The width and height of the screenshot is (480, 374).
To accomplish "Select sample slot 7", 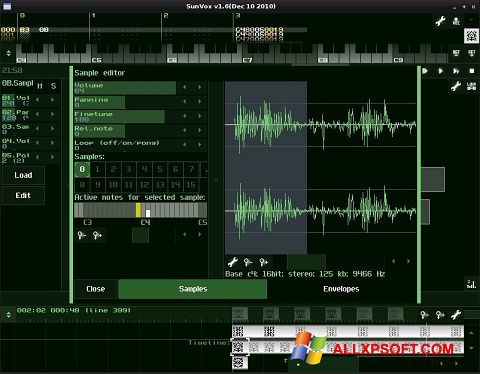I will (x=191, y=169).
